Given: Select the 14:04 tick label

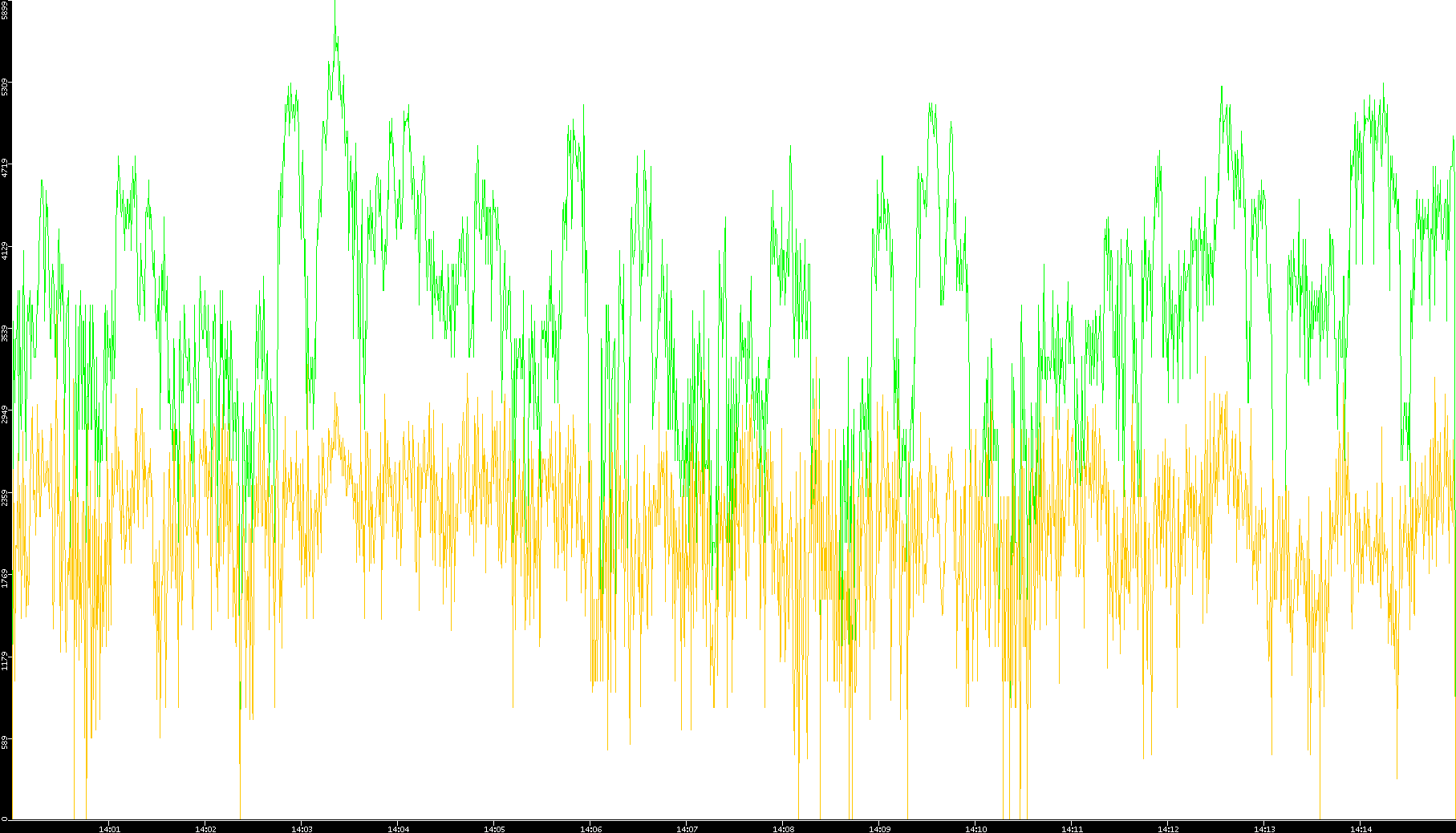Looking at the screenshot, I should (398, 828).
